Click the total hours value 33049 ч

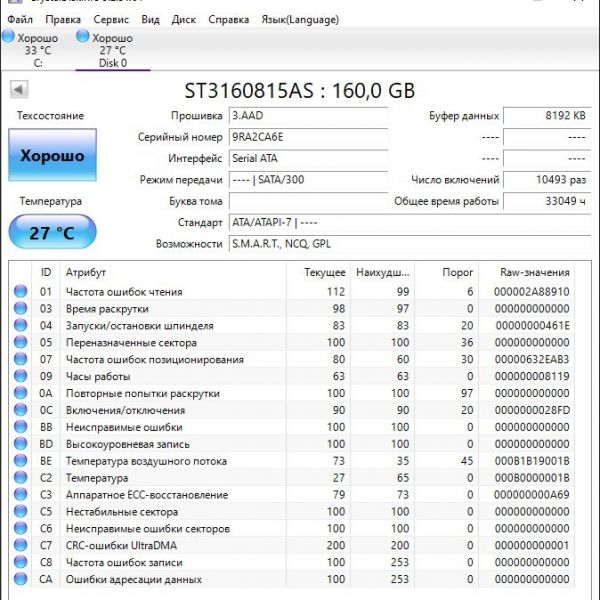click(x=547, y=201)
